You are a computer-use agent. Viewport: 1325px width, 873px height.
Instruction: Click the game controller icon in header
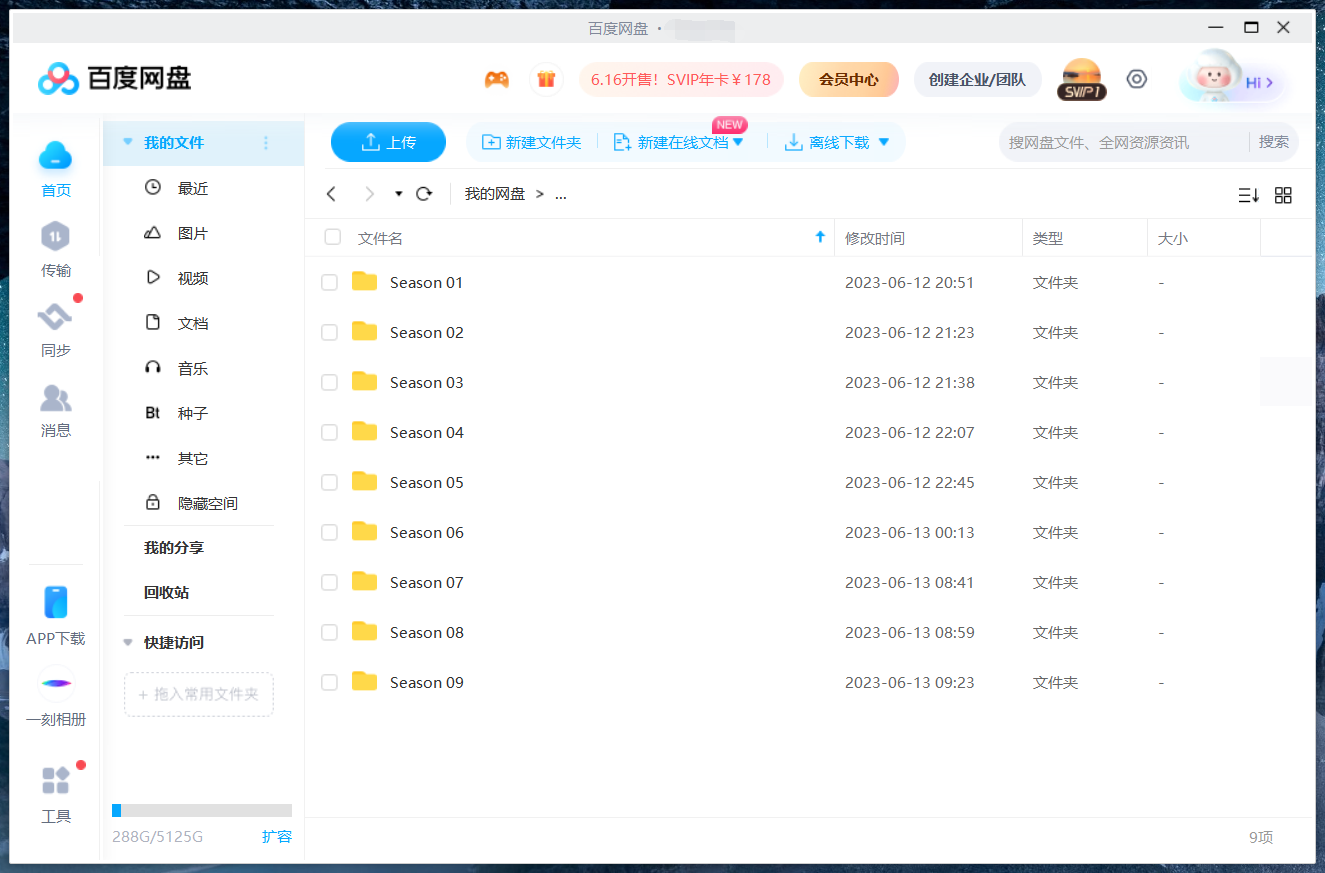coord(497,80)
